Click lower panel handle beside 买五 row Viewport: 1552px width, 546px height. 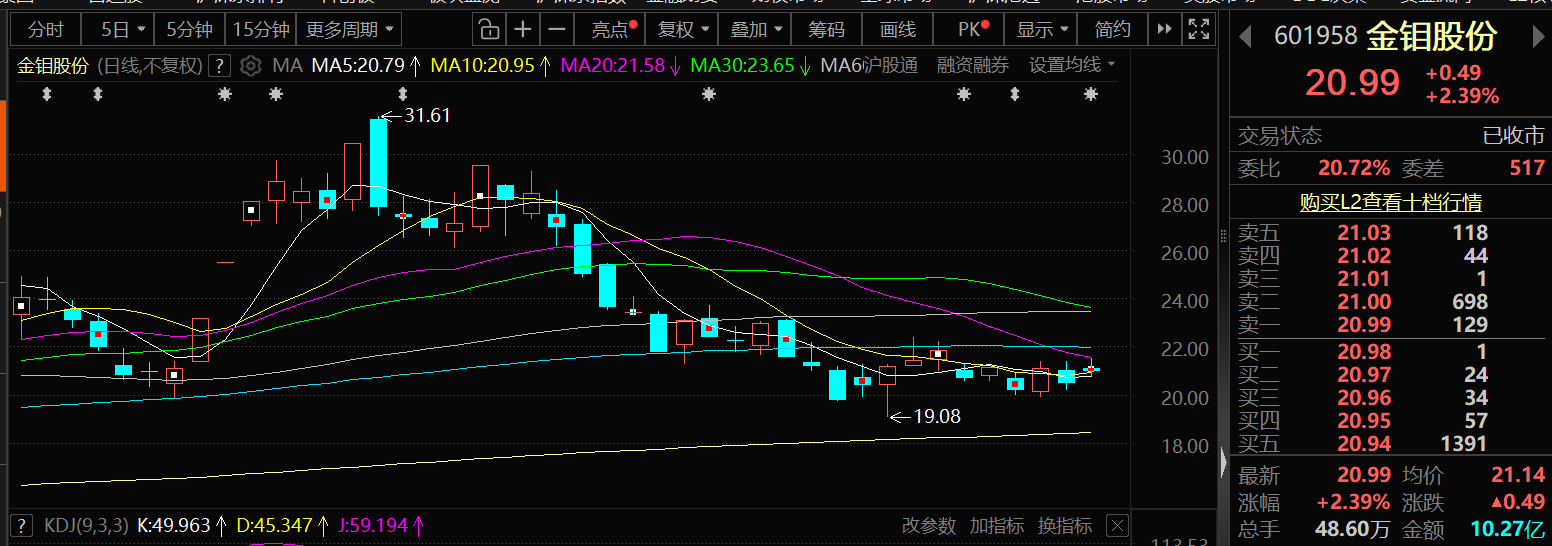(x=1222, y=464)
